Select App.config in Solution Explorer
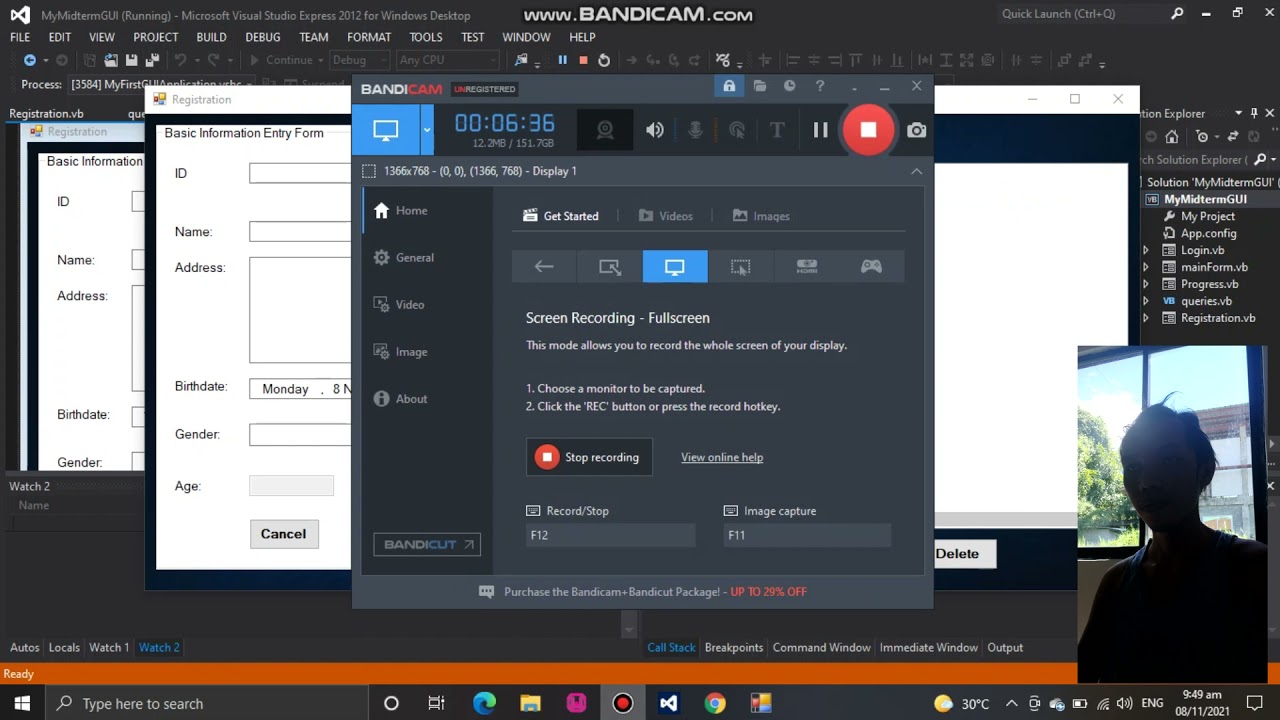 tap(1208, 233)
